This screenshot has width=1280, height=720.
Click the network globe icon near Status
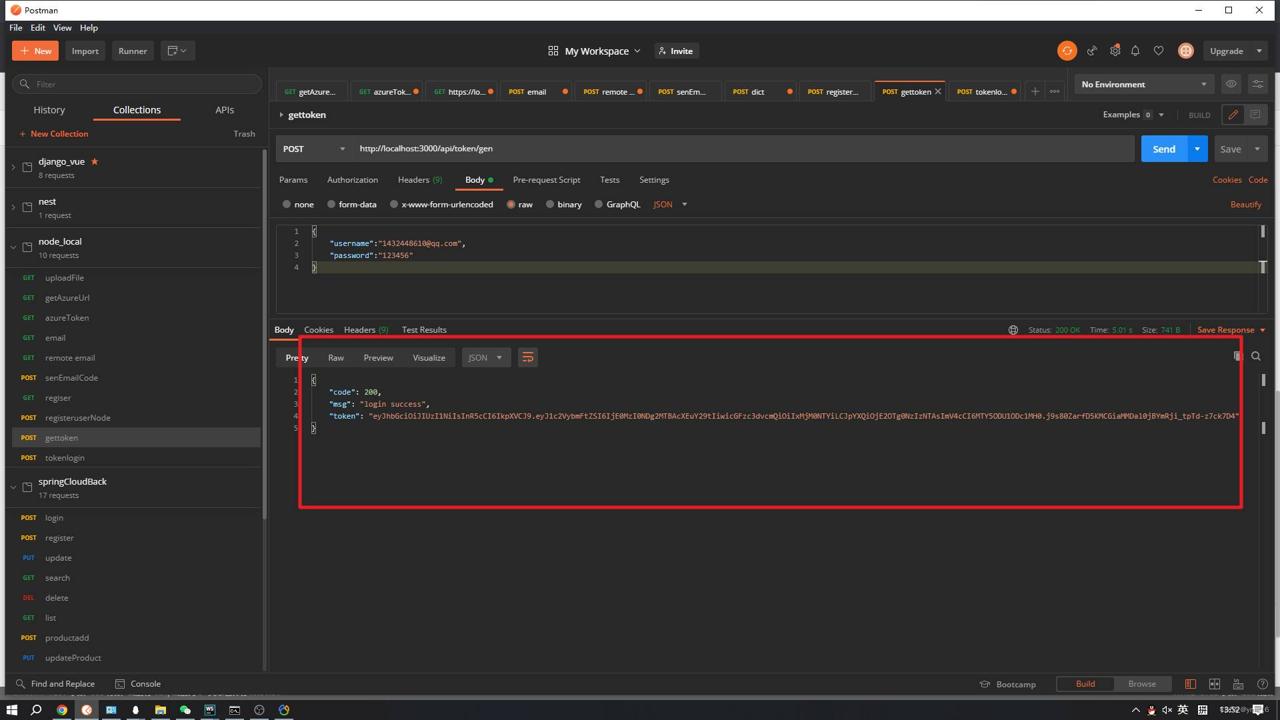pos(1013,330)
